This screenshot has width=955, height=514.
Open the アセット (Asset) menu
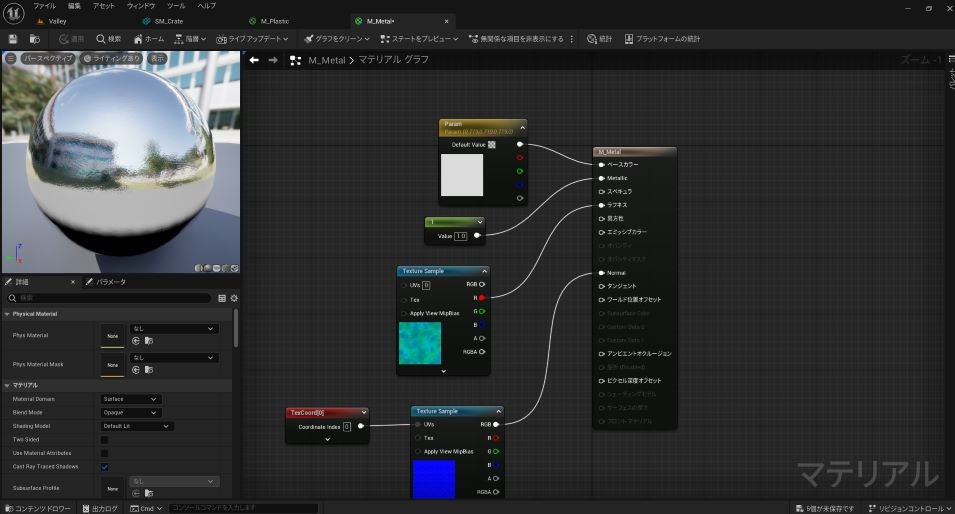coord(104,5)
